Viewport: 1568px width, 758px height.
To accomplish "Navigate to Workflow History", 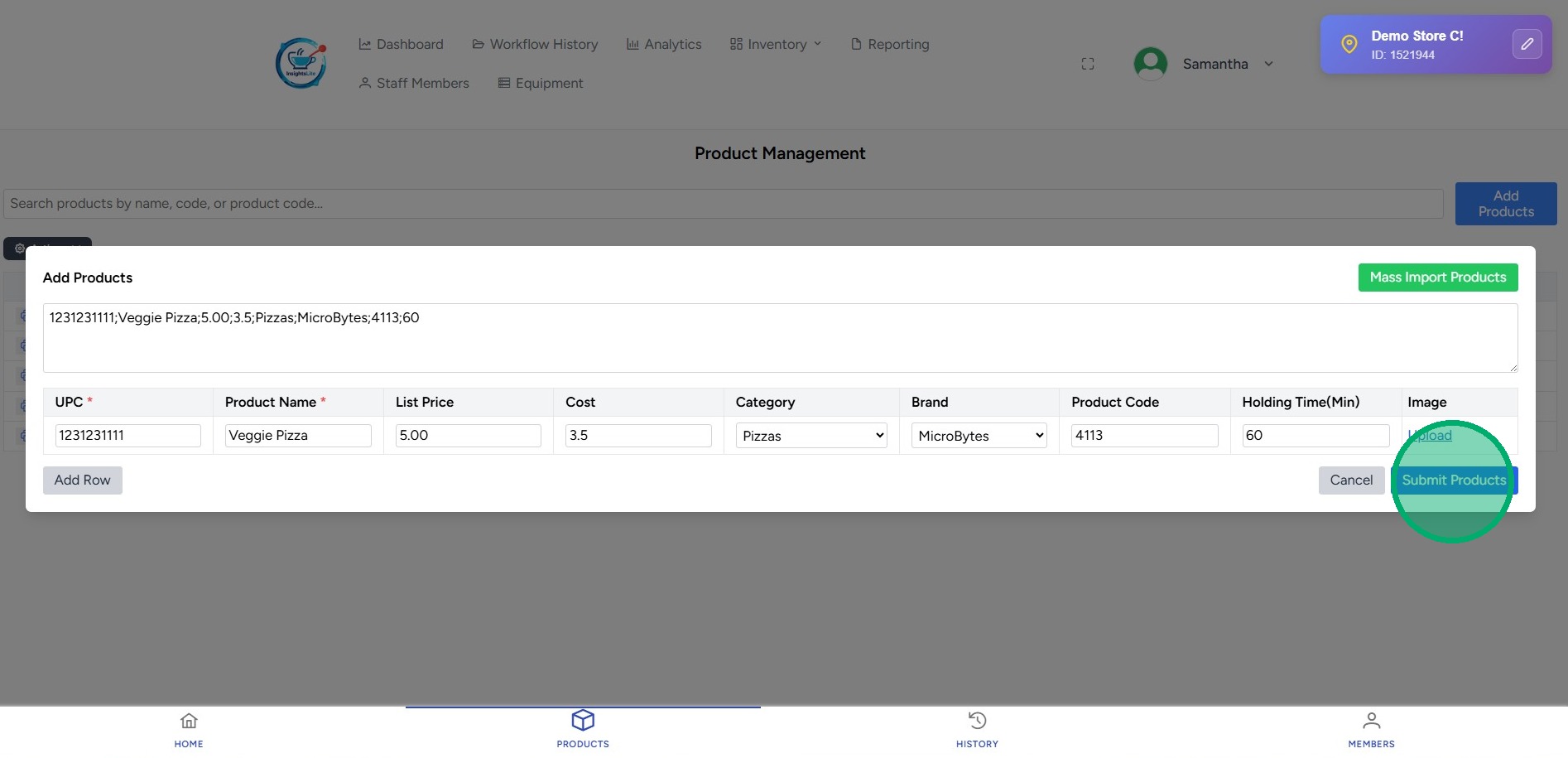I will [x=535, y=44].
